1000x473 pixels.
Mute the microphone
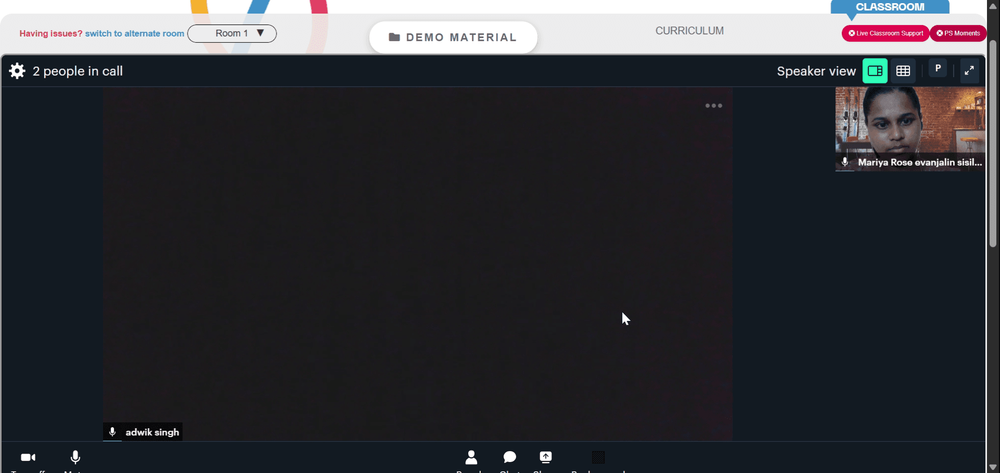coord(75,458)
